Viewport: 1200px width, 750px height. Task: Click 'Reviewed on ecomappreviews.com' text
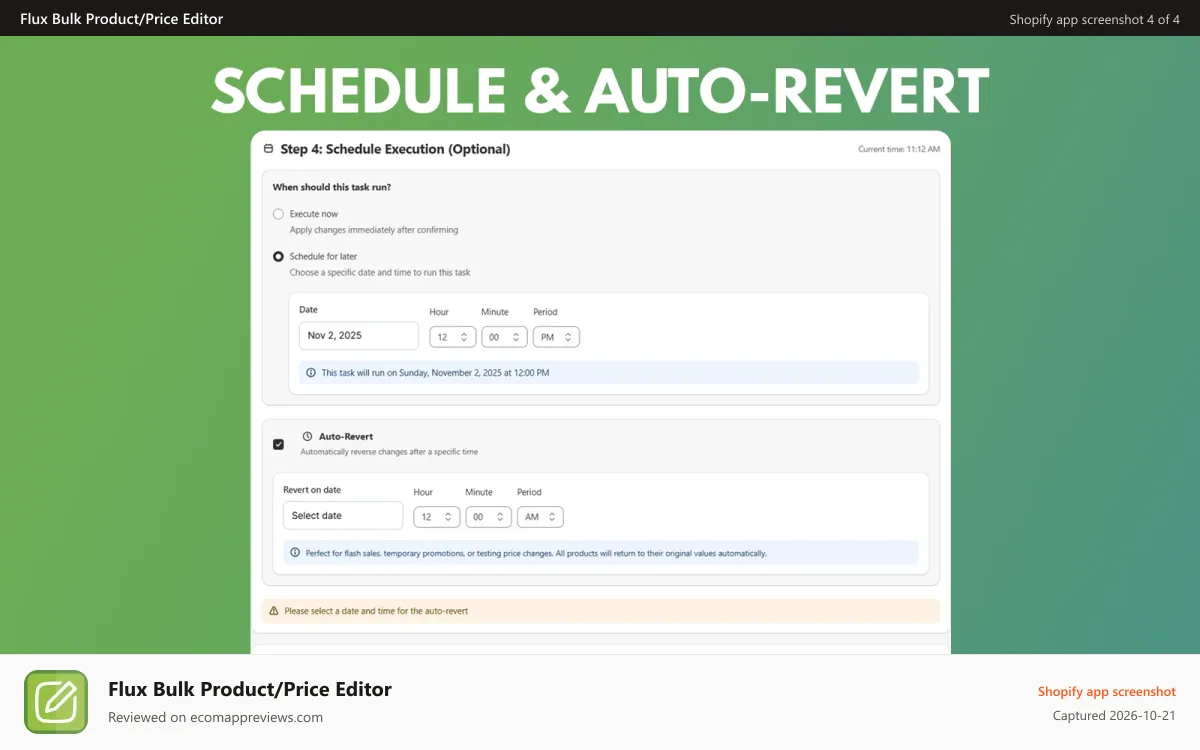[x=216, y=717]
